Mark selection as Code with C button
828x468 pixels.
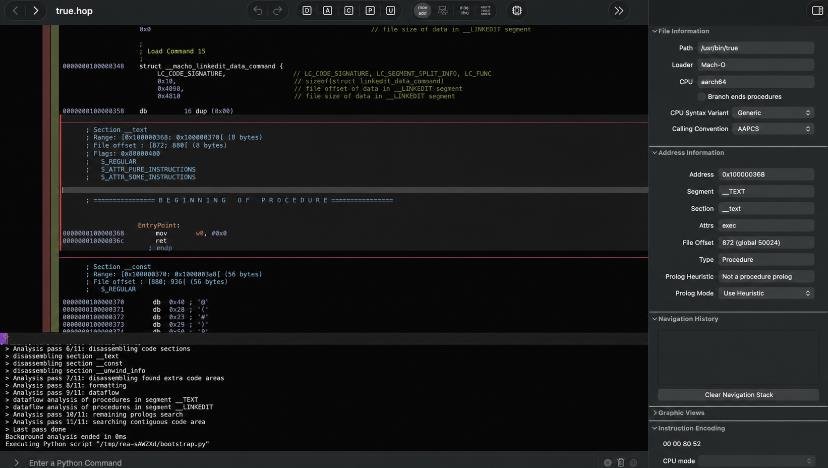(x=349, y=11)
